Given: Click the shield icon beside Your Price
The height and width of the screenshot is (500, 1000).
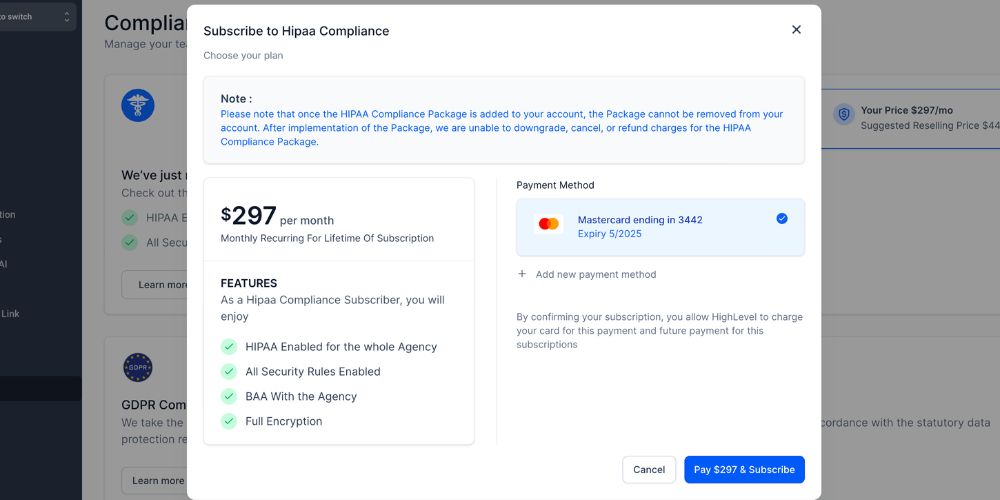Looking at the screenshot, I should click(x=843, y=115).
